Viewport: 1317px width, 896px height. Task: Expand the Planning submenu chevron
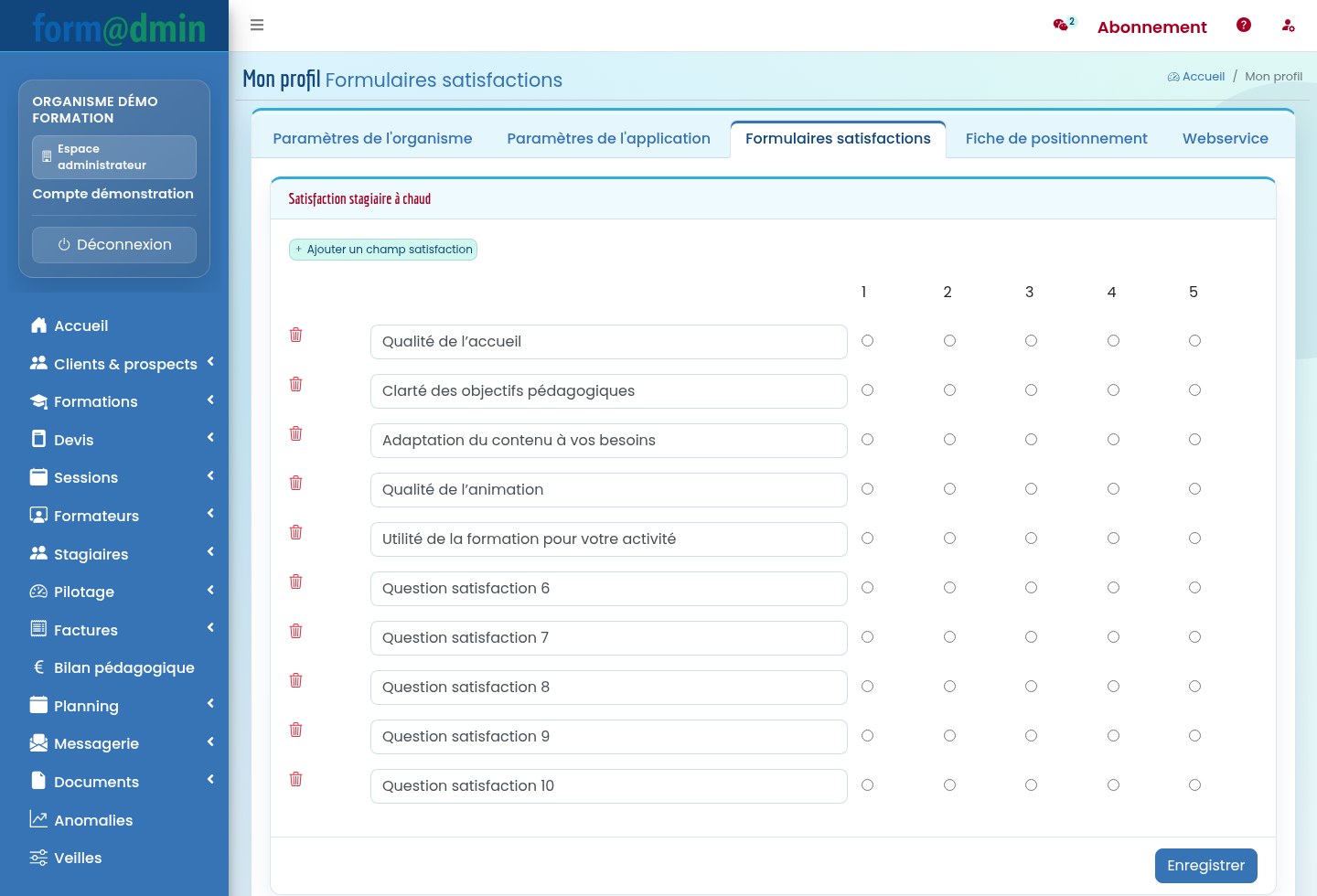[210, 704]
